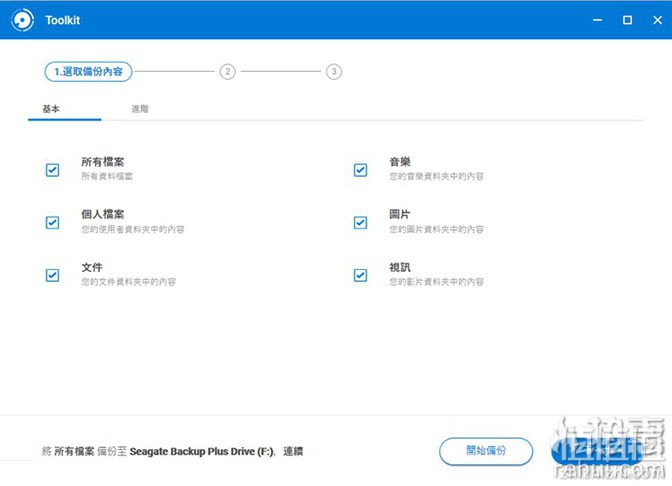Click the 文件 option title

coord(92,267)
